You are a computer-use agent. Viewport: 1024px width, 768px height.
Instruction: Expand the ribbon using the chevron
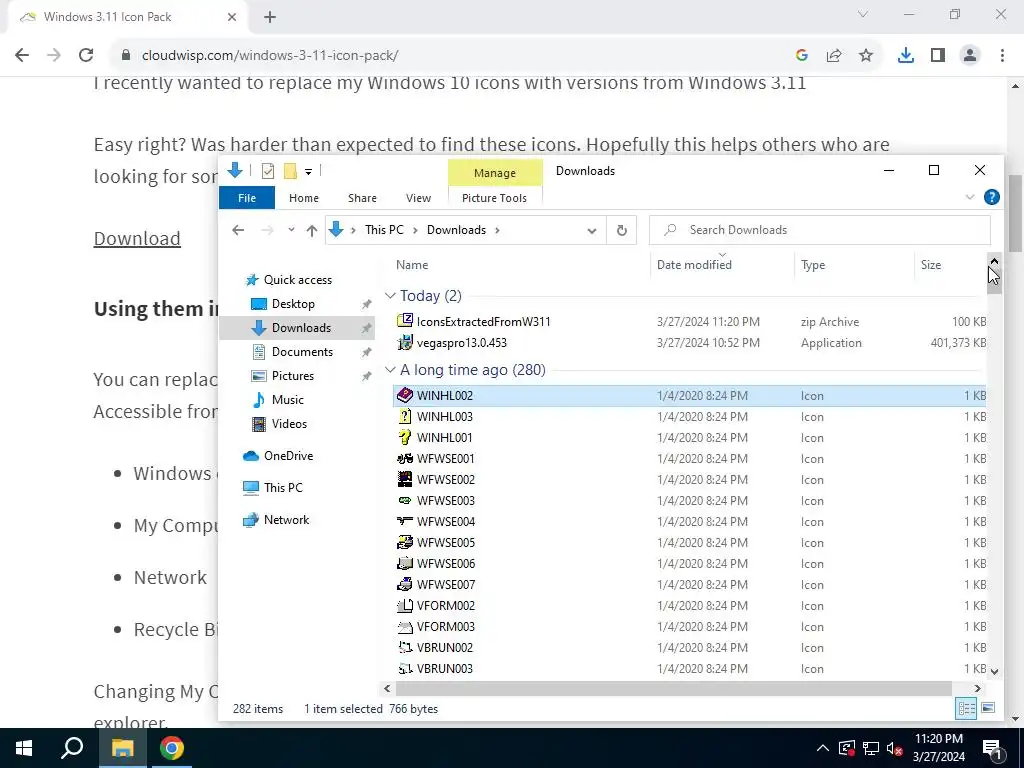pyautogui.click(x=970, y=197)
